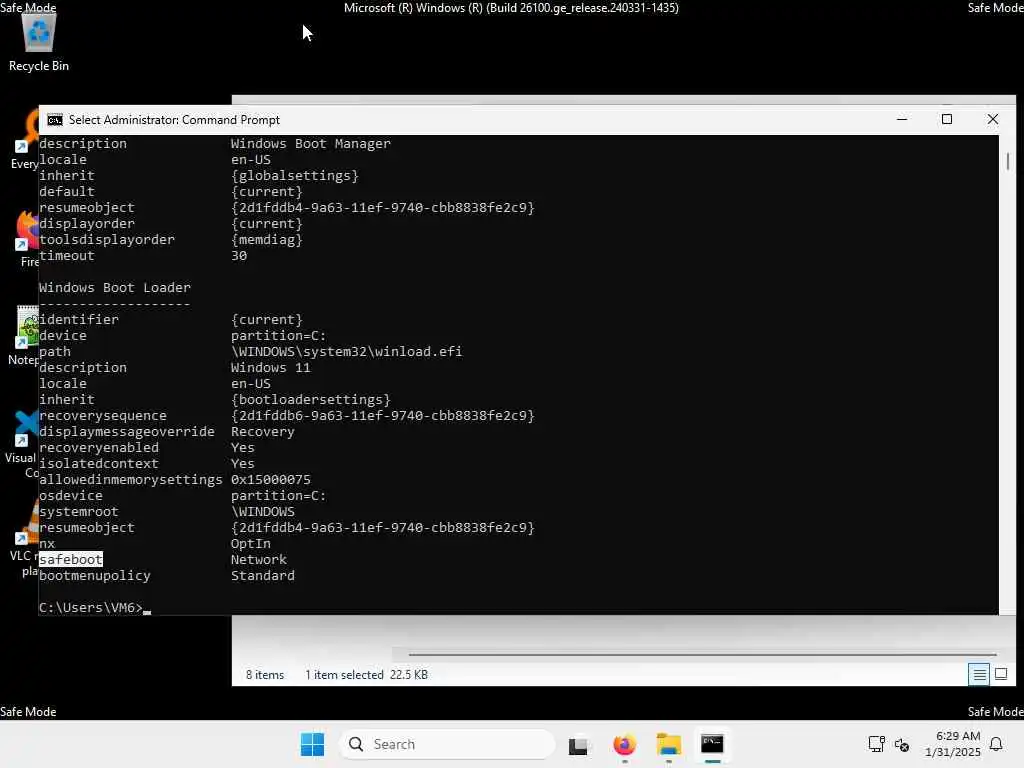Open Task View on the taskbar
1024x768 pixels.
coord(578,744)
